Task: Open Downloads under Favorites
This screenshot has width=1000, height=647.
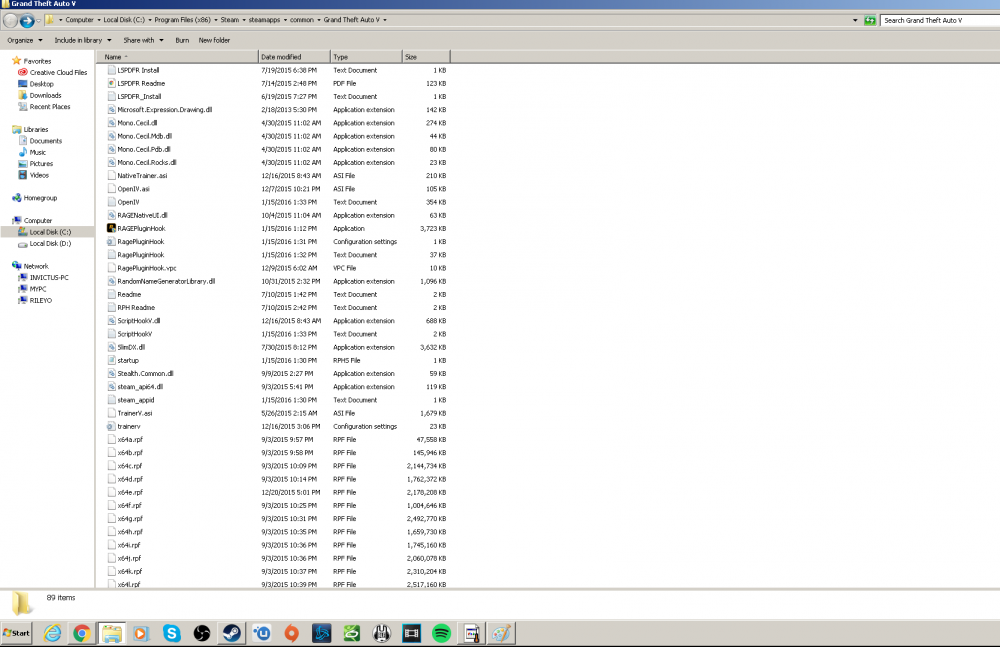Action: click(45, 96)
